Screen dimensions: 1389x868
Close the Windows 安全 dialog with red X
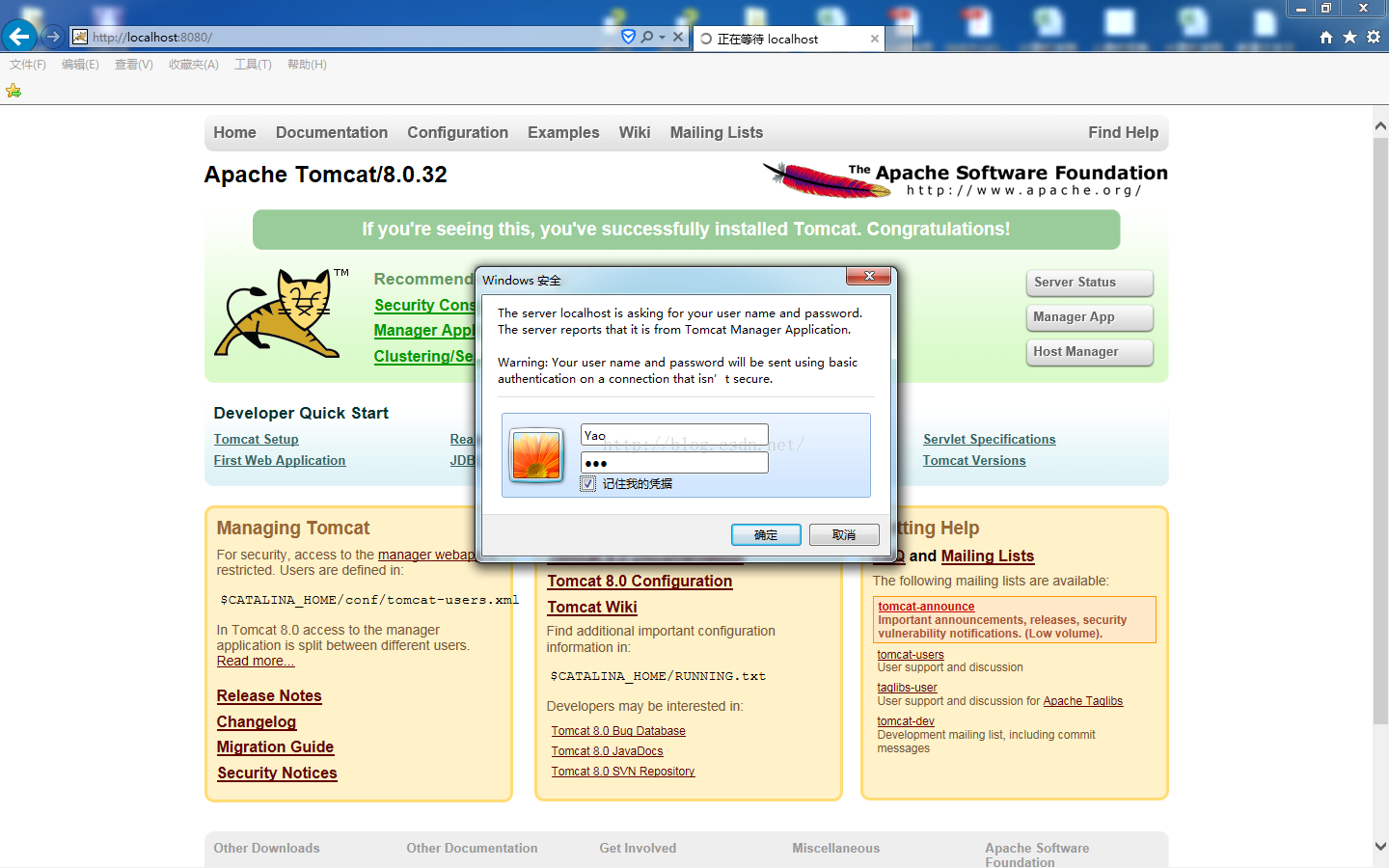(868, 277)
